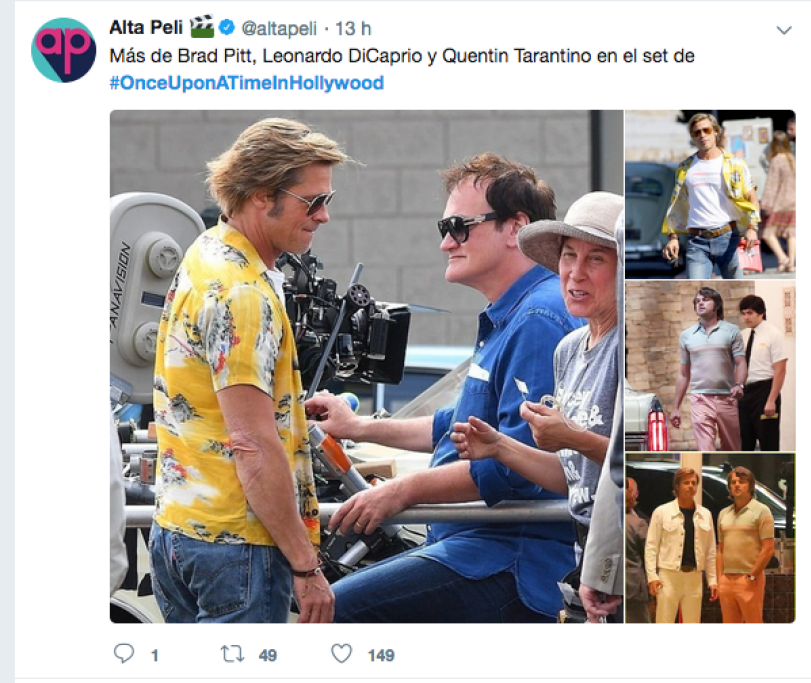Click the reply count 1
811x683 pixels.
pyautogui.click(x=154, y=656)
